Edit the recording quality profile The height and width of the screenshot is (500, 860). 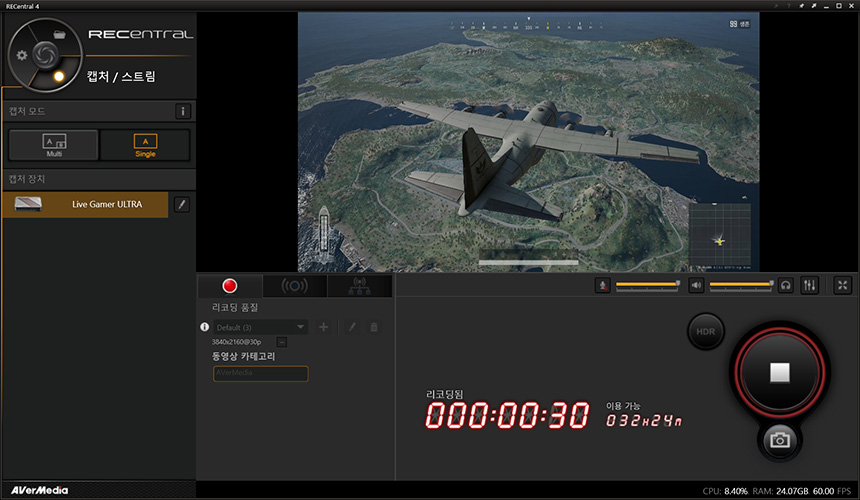(x=352, y=327)
